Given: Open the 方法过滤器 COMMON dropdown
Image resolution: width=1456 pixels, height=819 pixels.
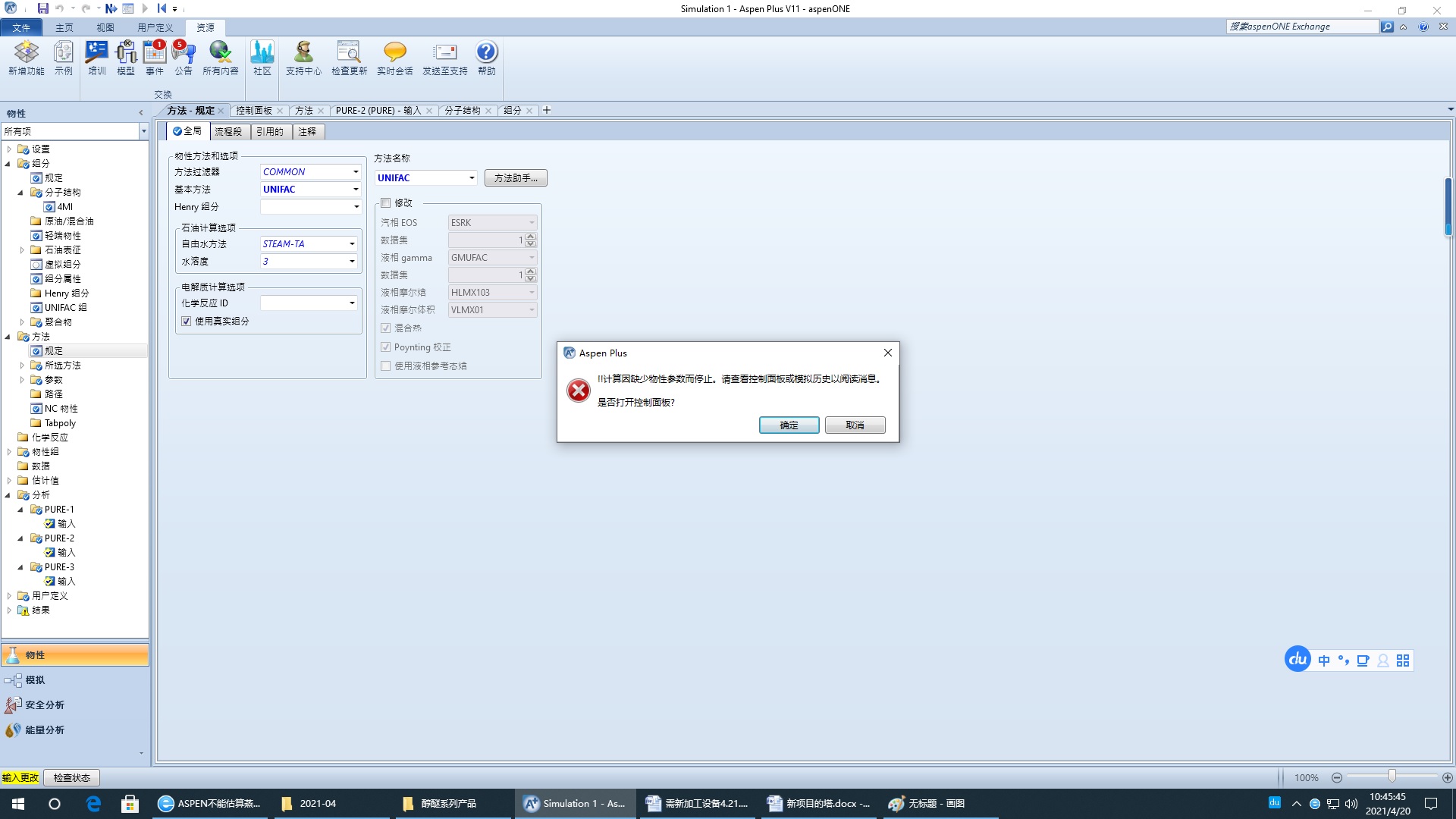Looking at the screenshot, I should (356, 172).
